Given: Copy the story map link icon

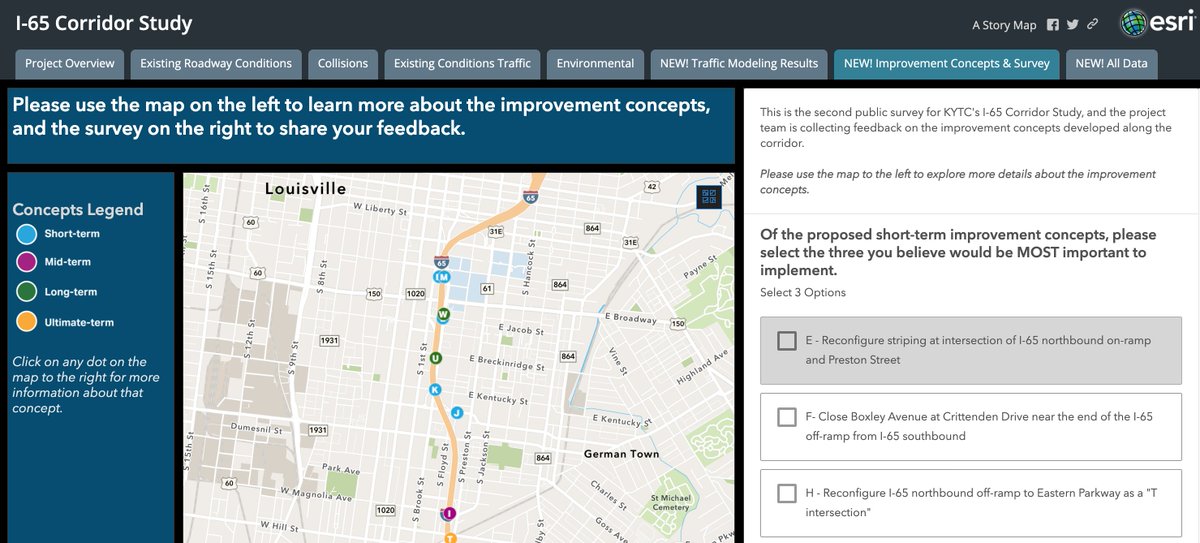Looking at the screenshot, I should click(1094, 24).
